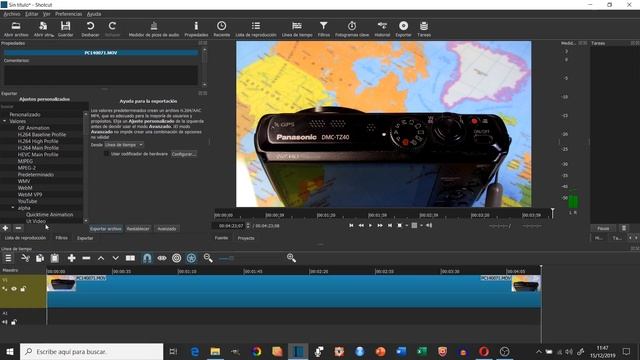Click the timeline zoom out magnifier
640x360 pixels.
click(208, 258)
